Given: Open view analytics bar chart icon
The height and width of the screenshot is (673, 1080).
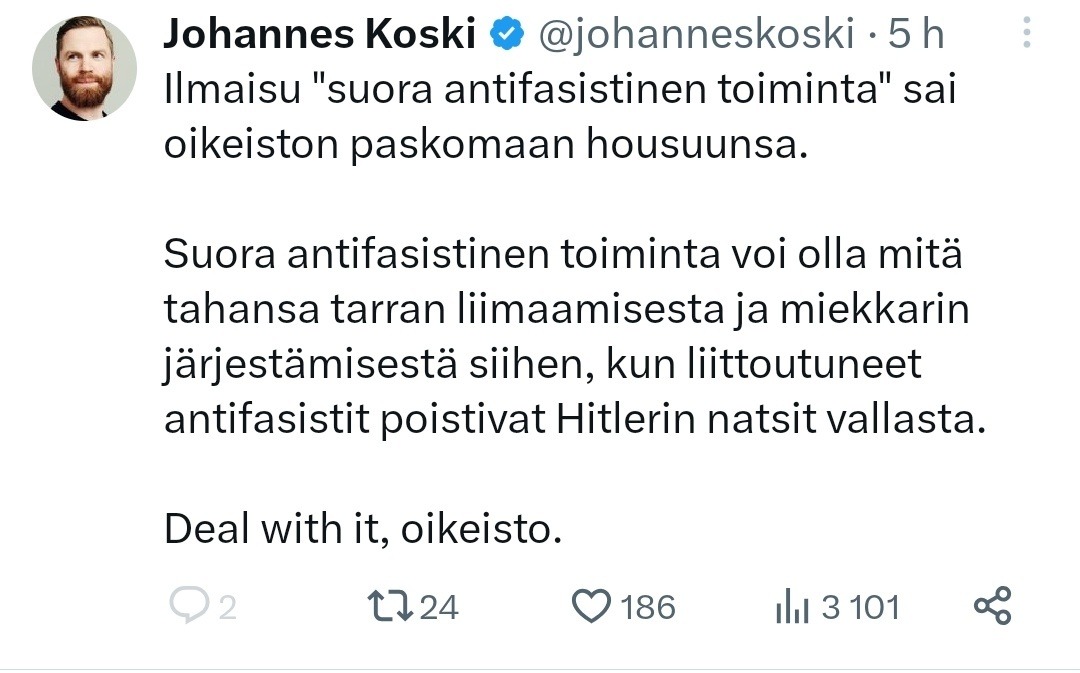Looking at the screenshot, I should coord(792,607).
